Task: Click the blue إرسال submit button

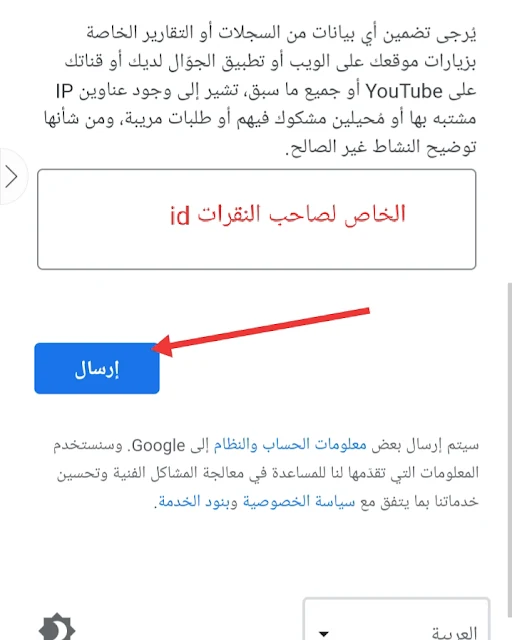Action: [x=97, y=369]
